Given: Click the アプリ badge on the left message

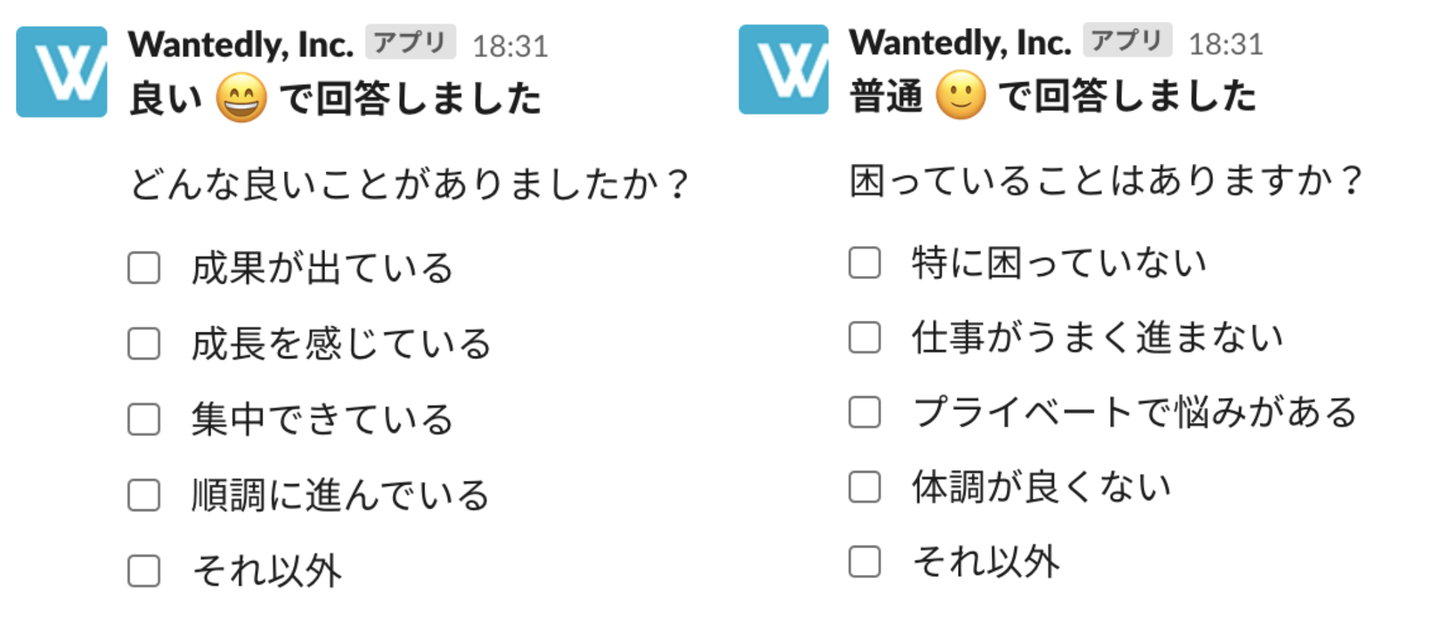Looking at the screenshot, I should [x=410, y=43].
